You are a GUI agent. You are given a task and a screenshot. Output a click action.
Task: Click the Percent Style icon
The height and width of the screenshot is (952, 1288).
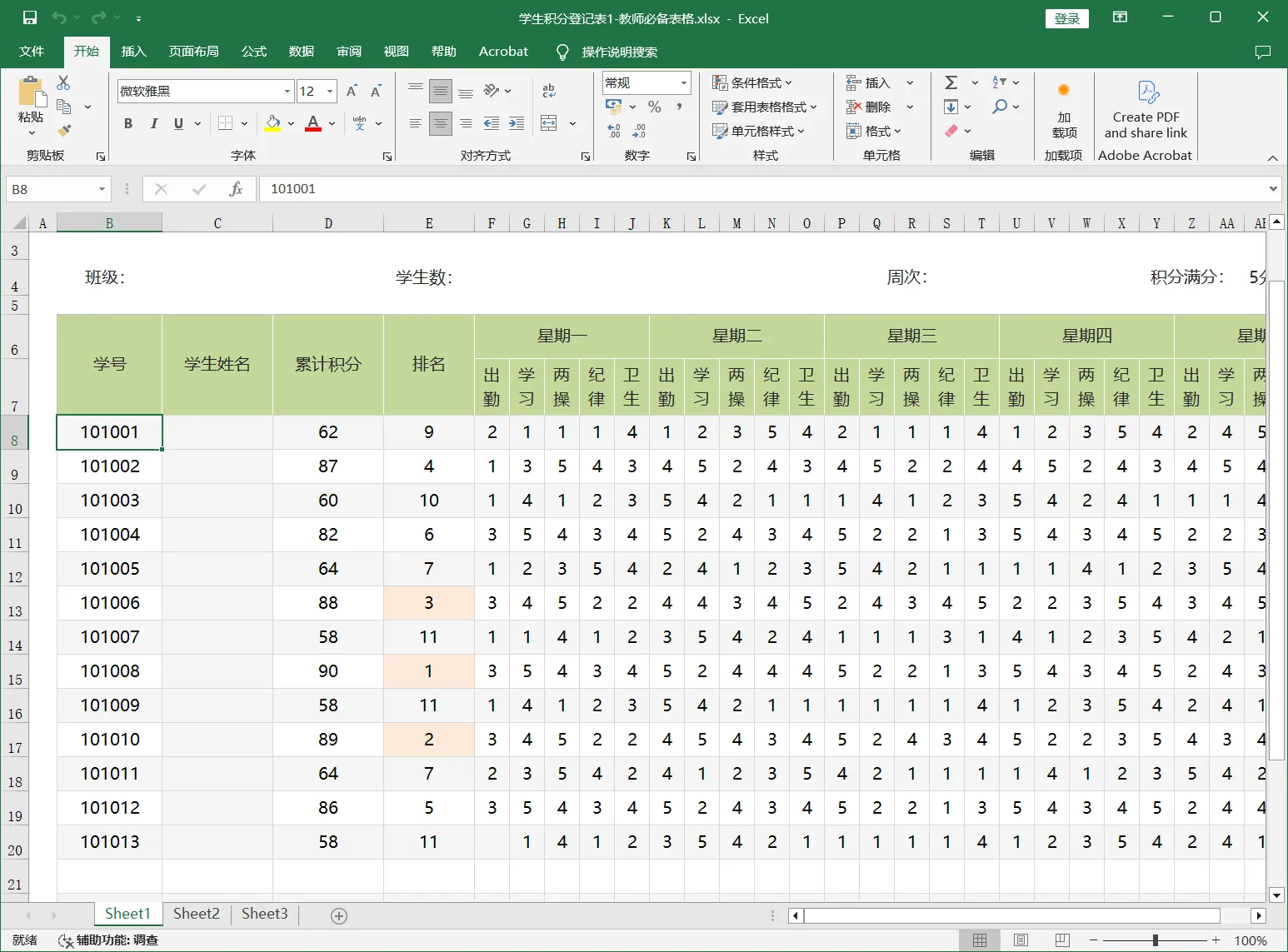(x=655, y=107)
